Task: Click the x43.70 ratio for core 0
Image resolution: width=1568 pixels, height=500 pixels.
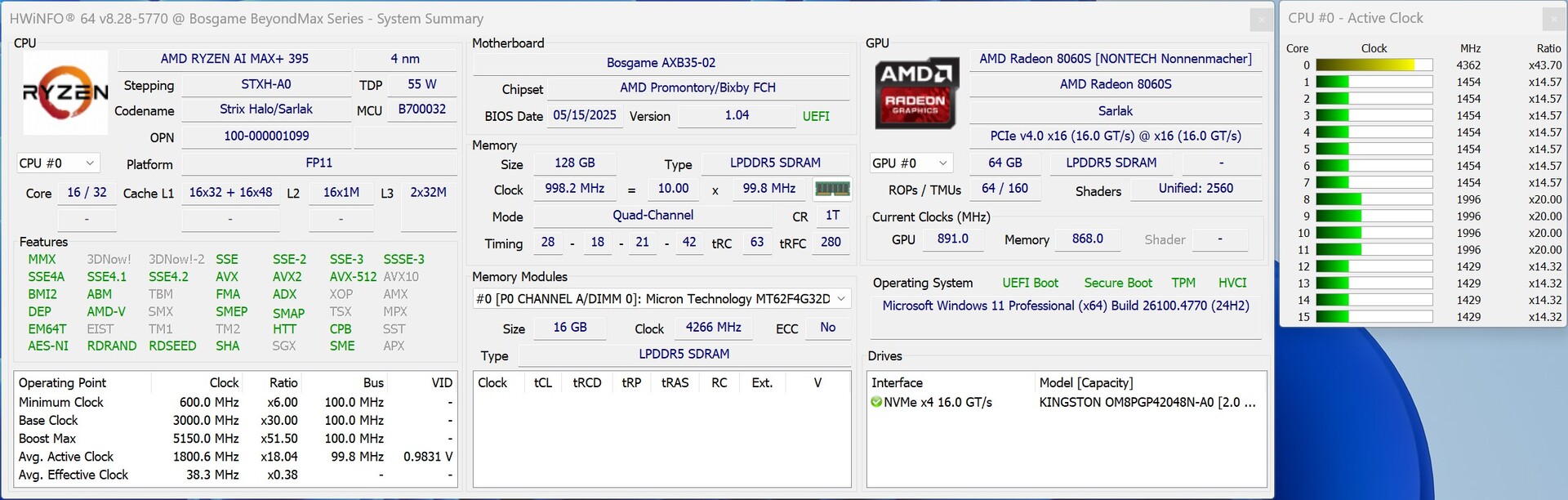Action: tap(1544, 65)
